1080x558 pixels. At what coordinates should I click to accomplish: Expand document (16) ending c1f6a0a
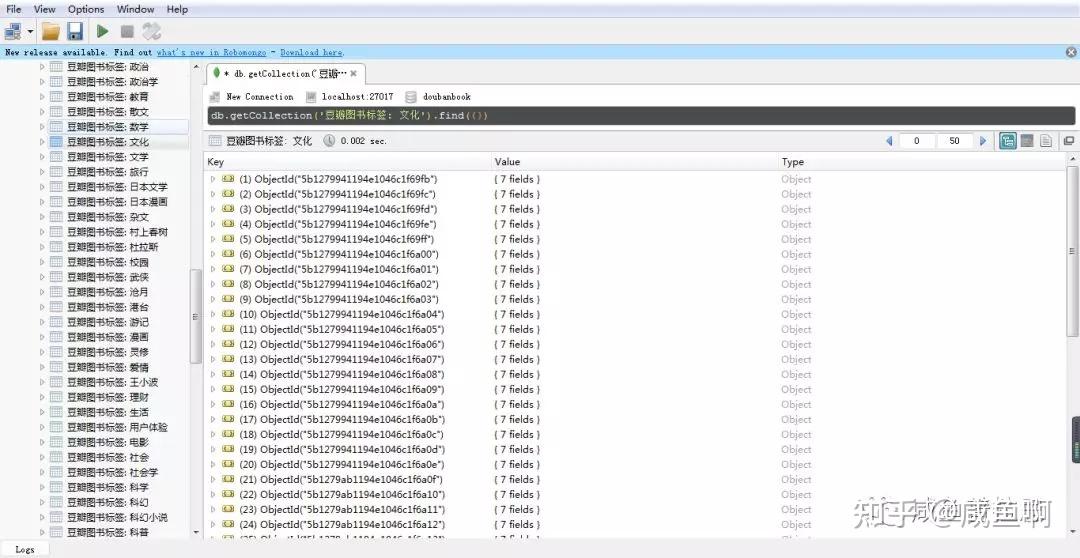pos(213,404)
